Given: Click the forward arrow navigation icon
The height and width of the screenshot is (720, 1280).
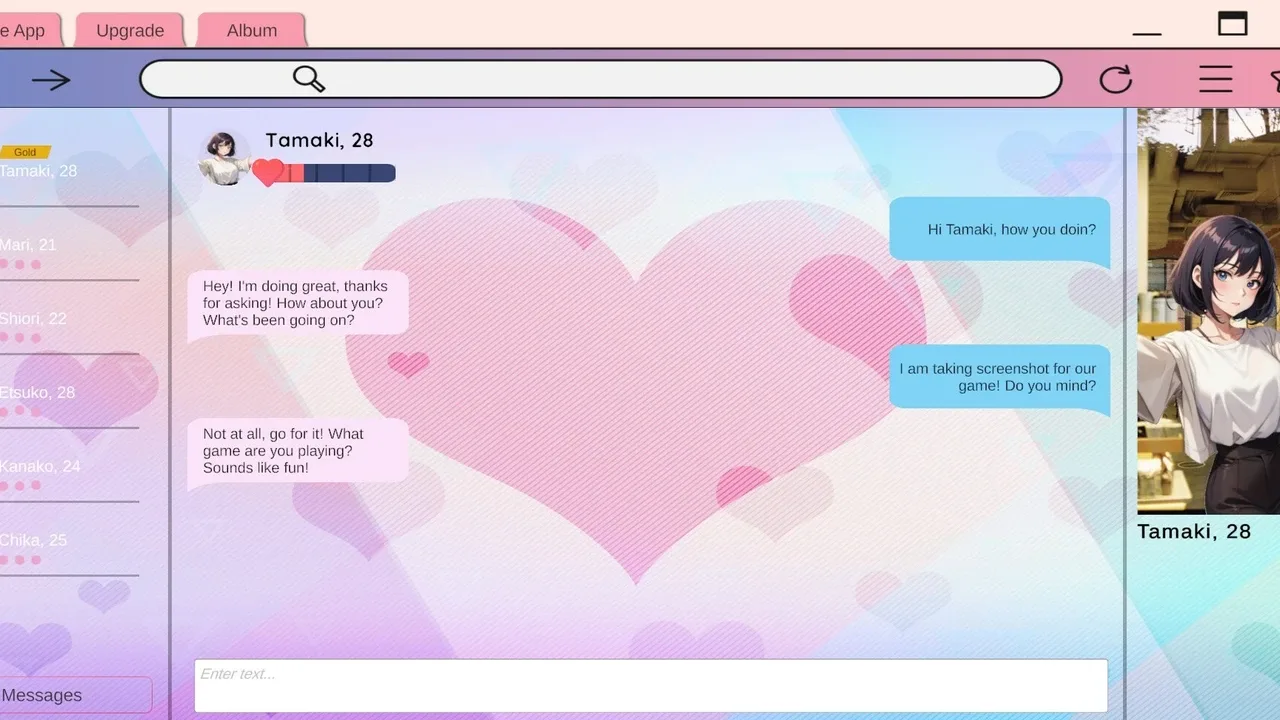Looking at the screenshot, I should pos(50,80).
